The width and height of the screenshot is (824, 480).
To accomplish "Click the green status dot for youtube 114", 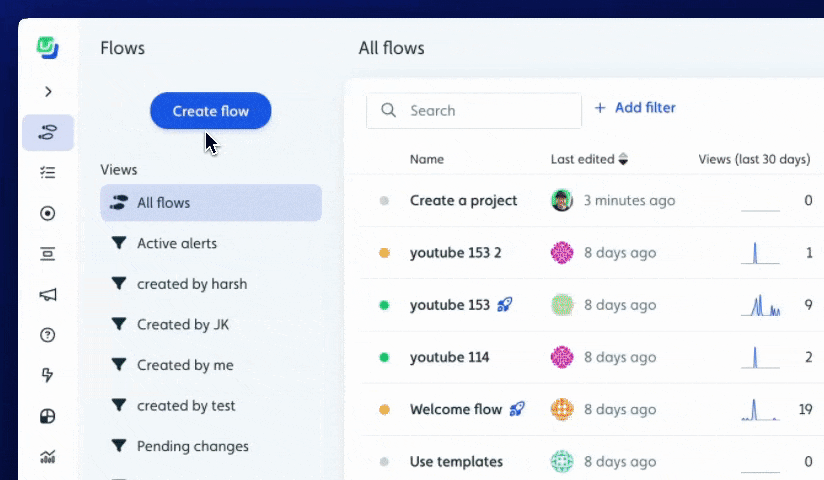I will [384, 358].
